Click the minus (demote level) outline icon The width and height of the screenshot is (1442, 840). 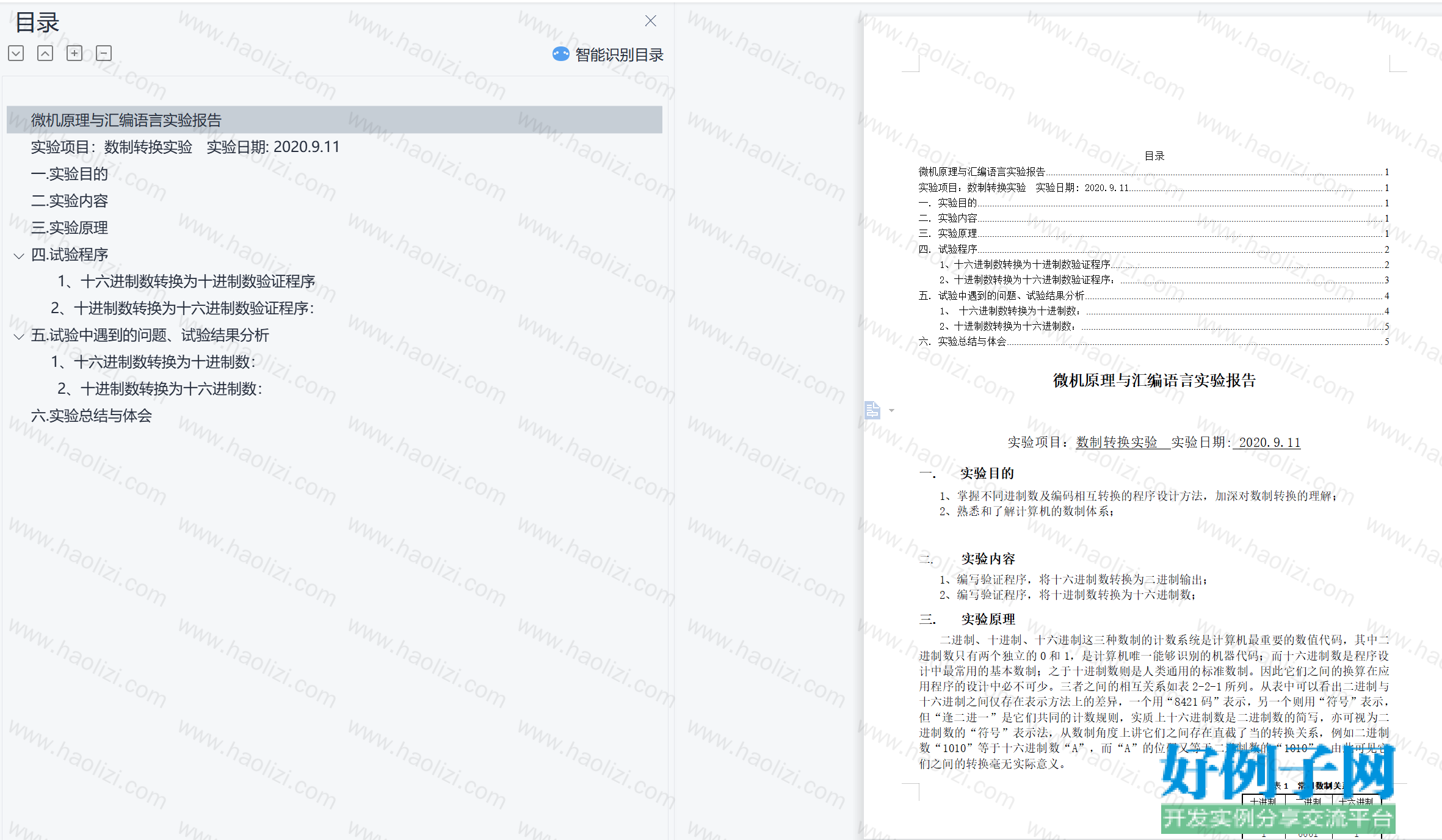pyautogui.click(x=104, y=53)
